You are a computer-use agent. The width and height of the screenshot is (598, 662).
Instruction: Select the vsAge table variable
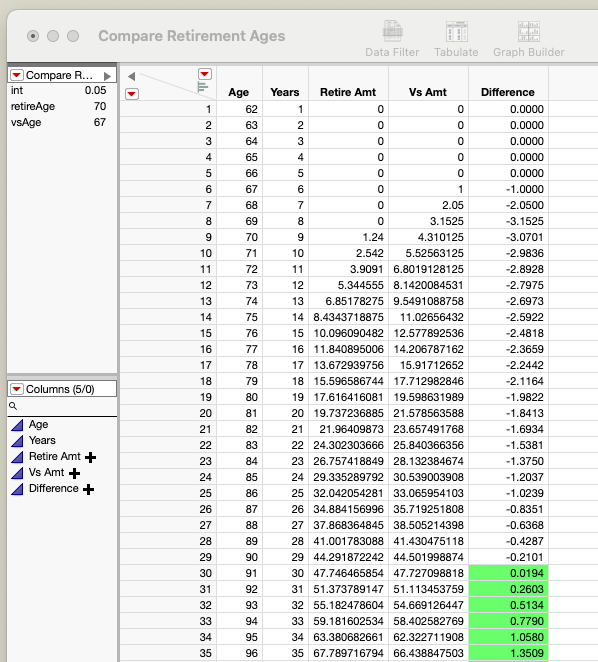(x=26, y=122)
